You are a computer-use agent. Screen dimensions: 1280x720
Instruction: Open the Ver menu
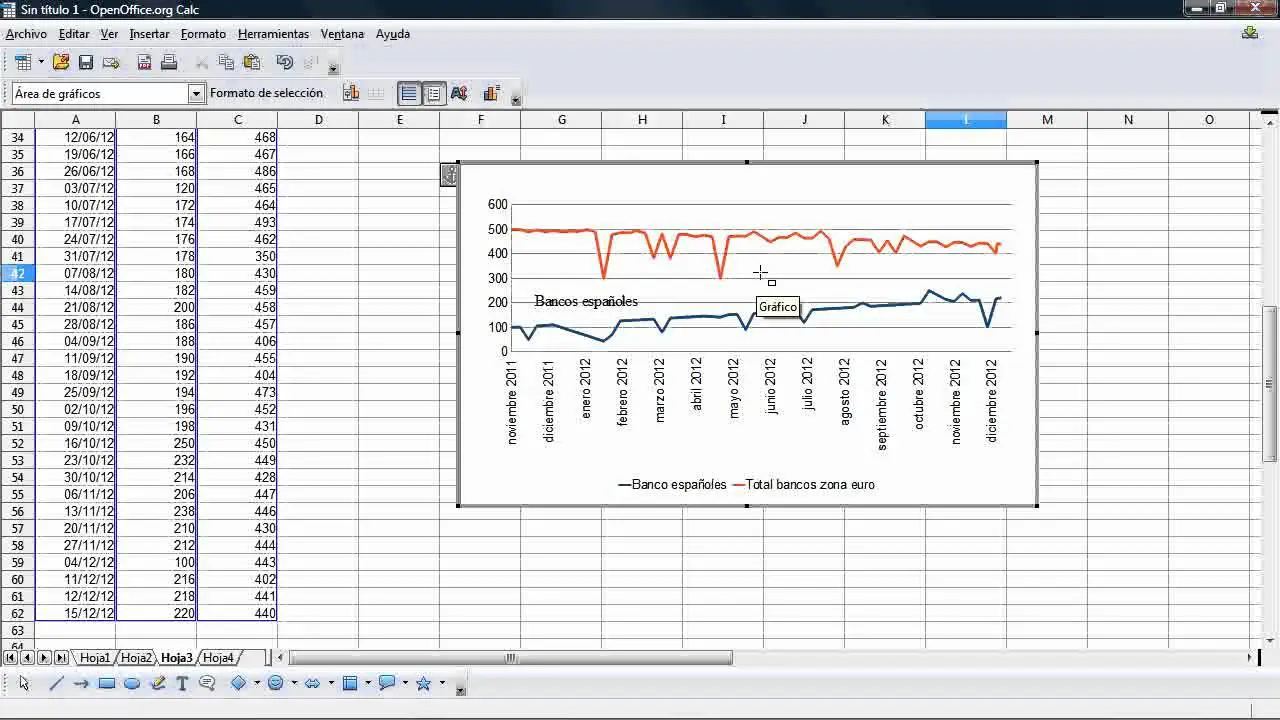point(109,34)
